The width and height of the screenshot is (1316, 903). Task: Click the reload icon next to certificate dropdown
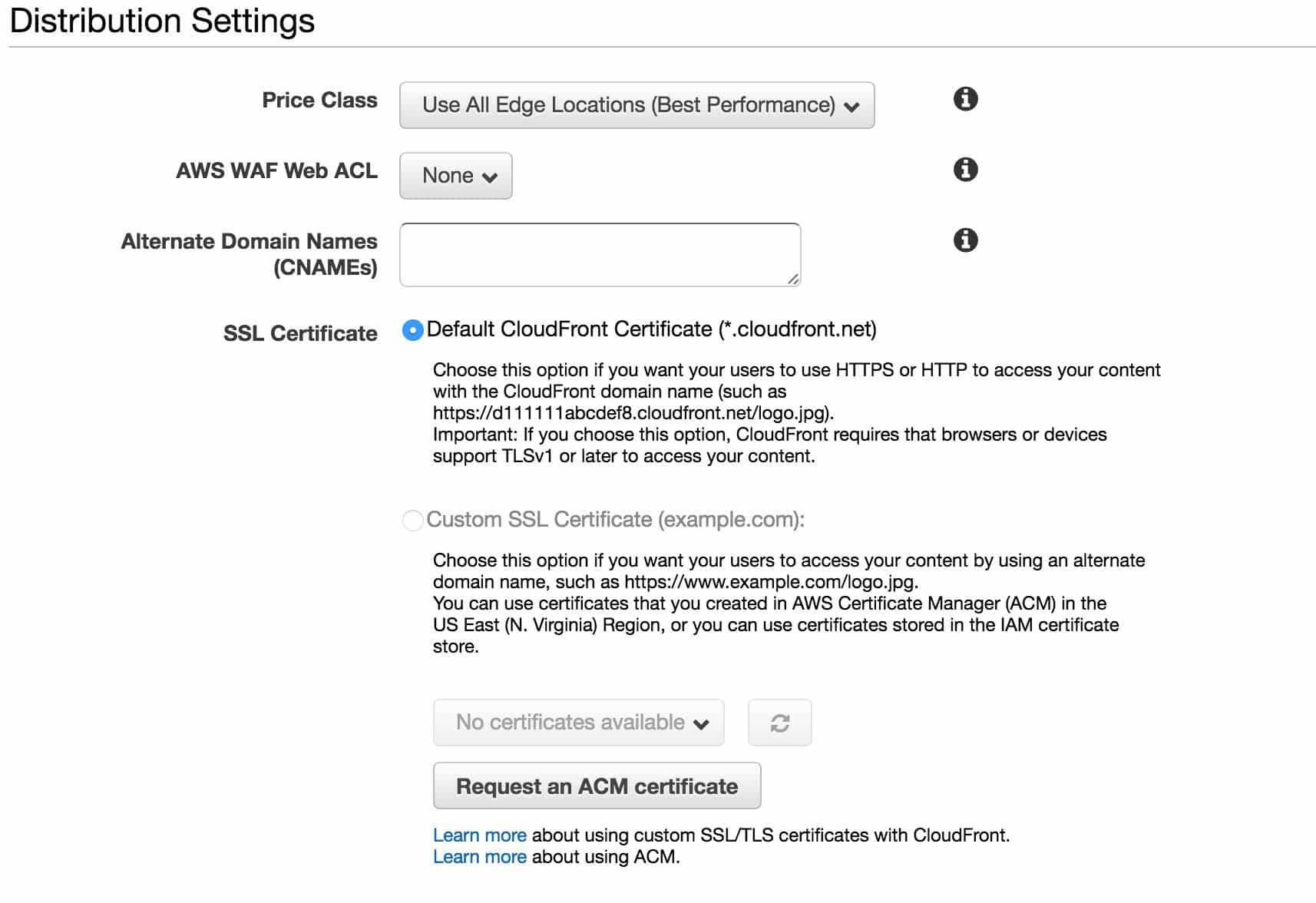coord(779,723)
